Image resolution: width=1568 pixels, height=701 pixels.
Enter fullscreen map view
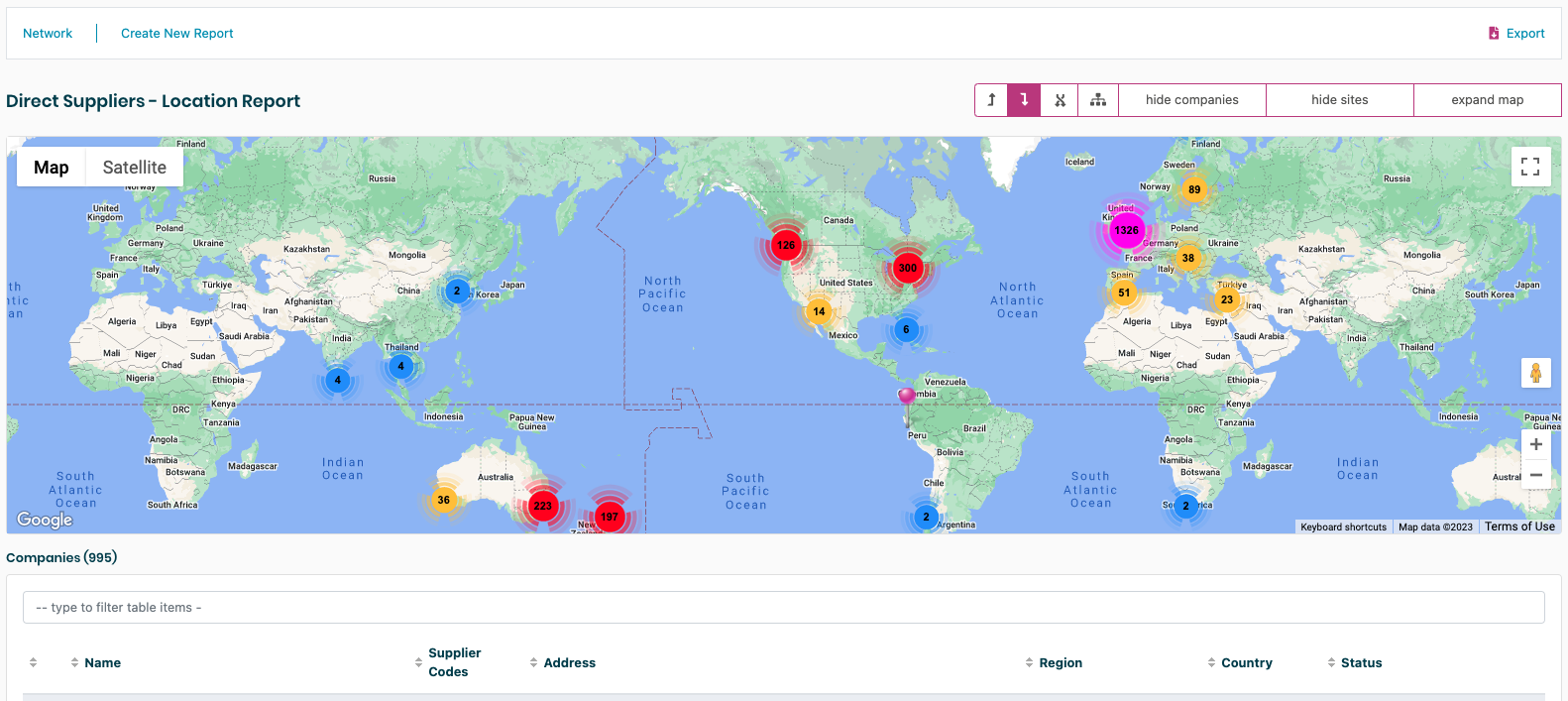1530,167
